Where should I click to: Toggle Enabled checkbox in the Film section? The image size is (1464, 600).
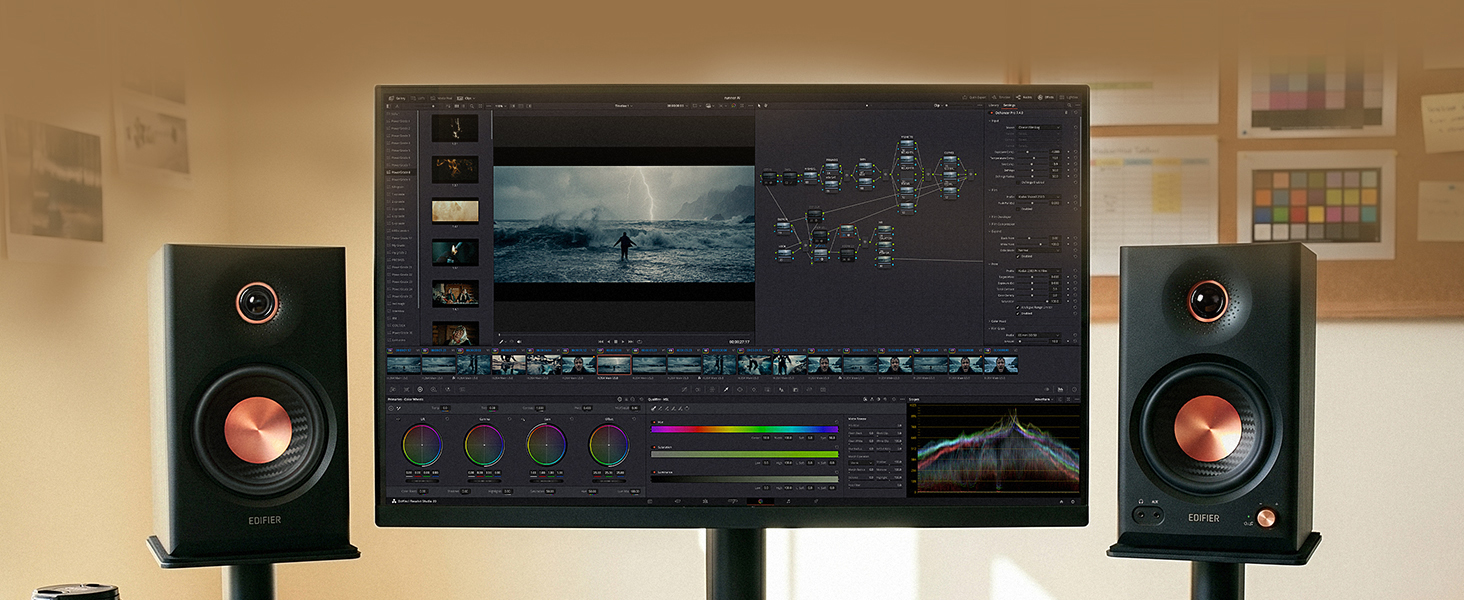point(1017,208)
